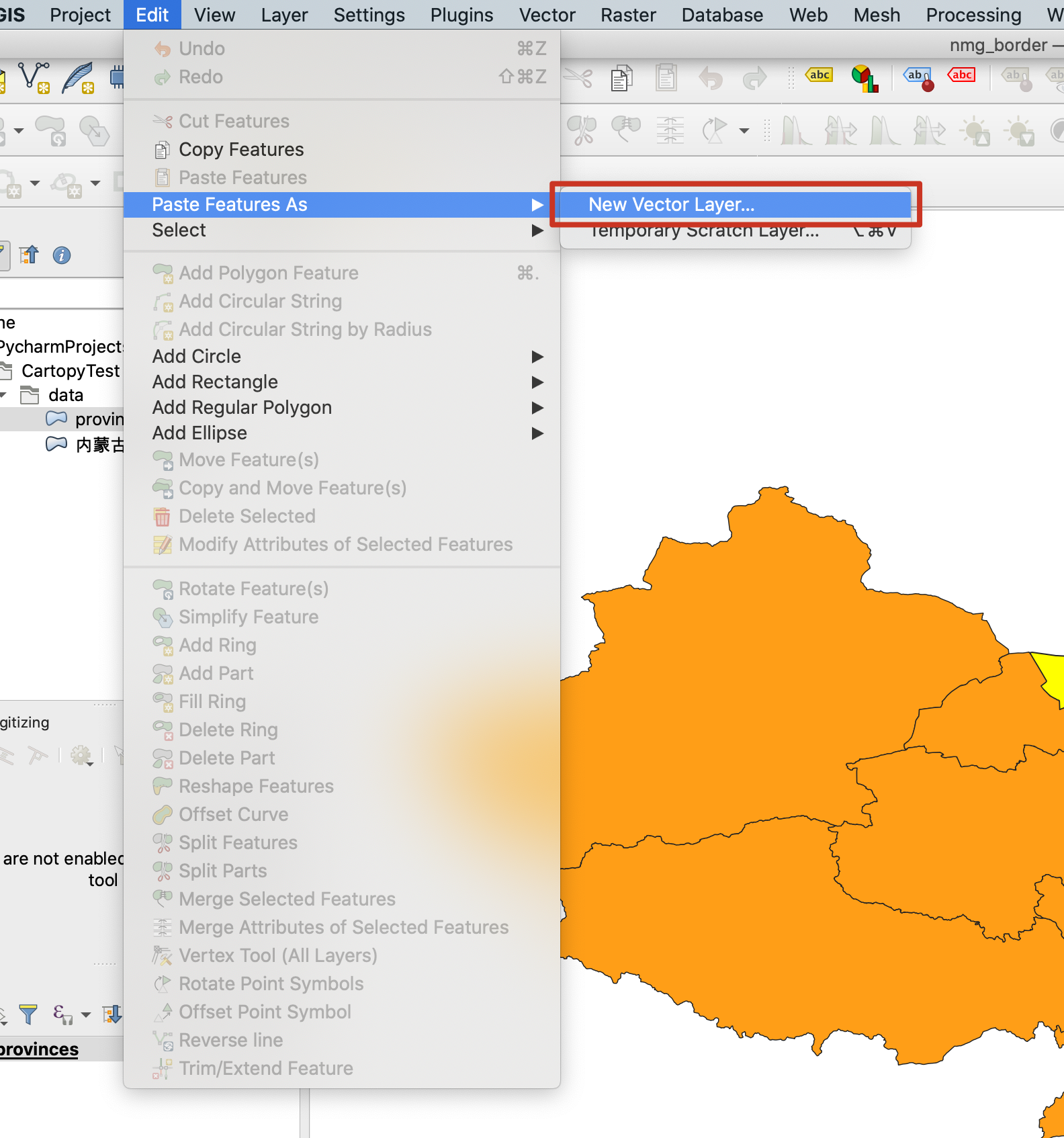Image resolution: width=1064 pixels, height=1138 pixels.
Task: Open the Raster menu
Action: [628, 15]
